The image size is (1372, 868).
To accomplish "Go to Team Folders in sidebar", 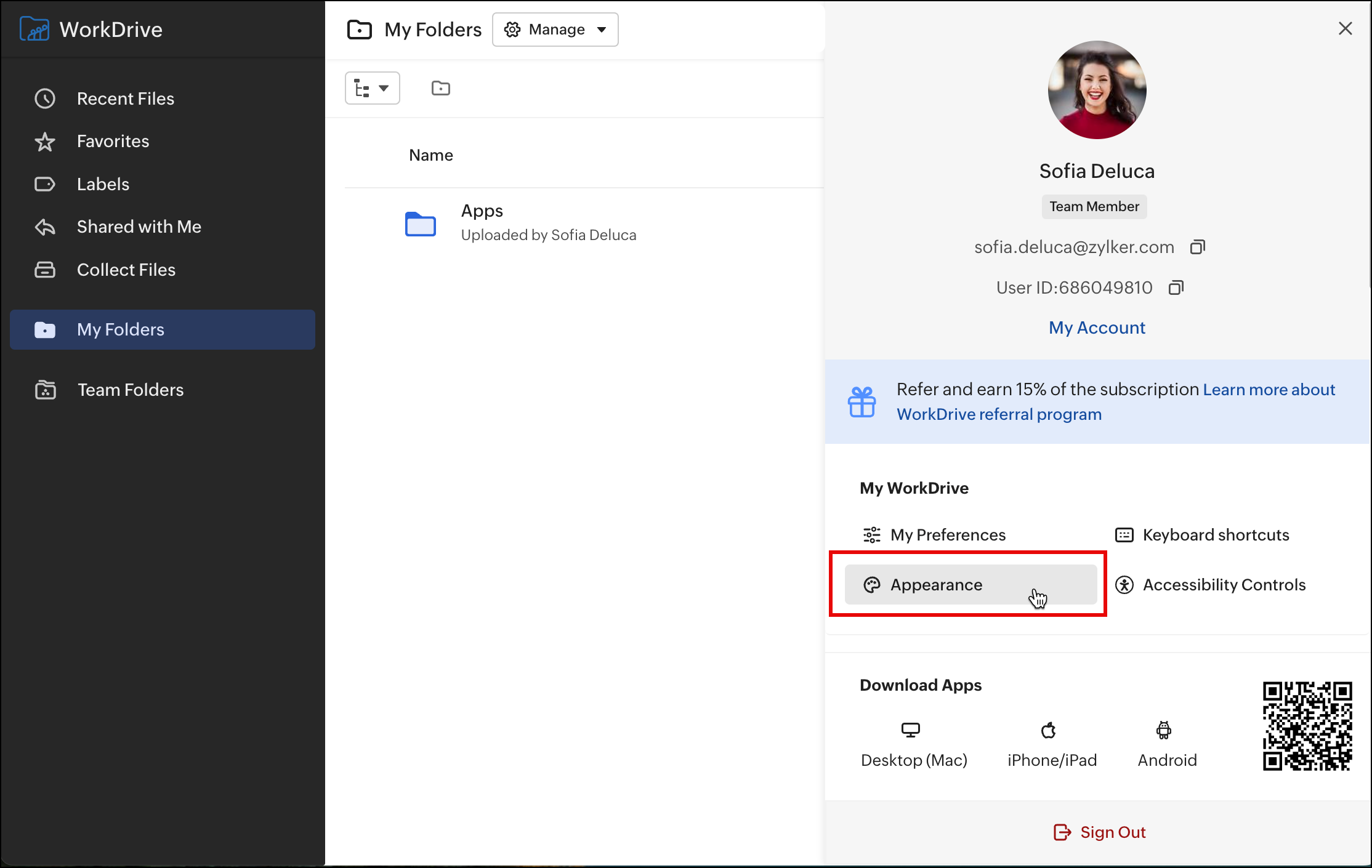I will point(130,390).
